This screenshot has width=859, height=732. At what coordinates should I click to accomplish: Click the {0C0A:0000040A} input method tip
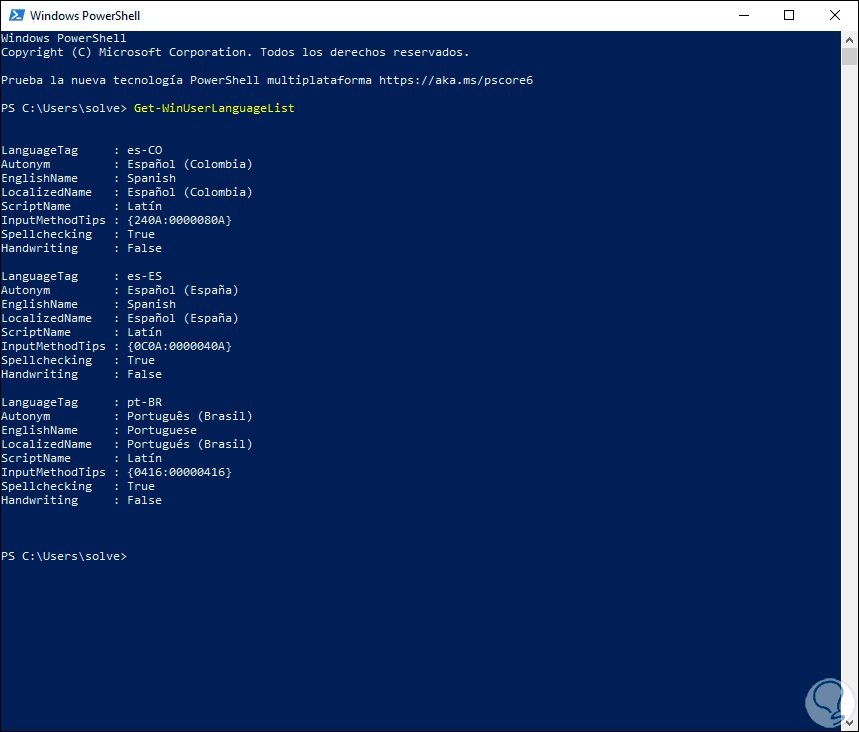[179, 346]
